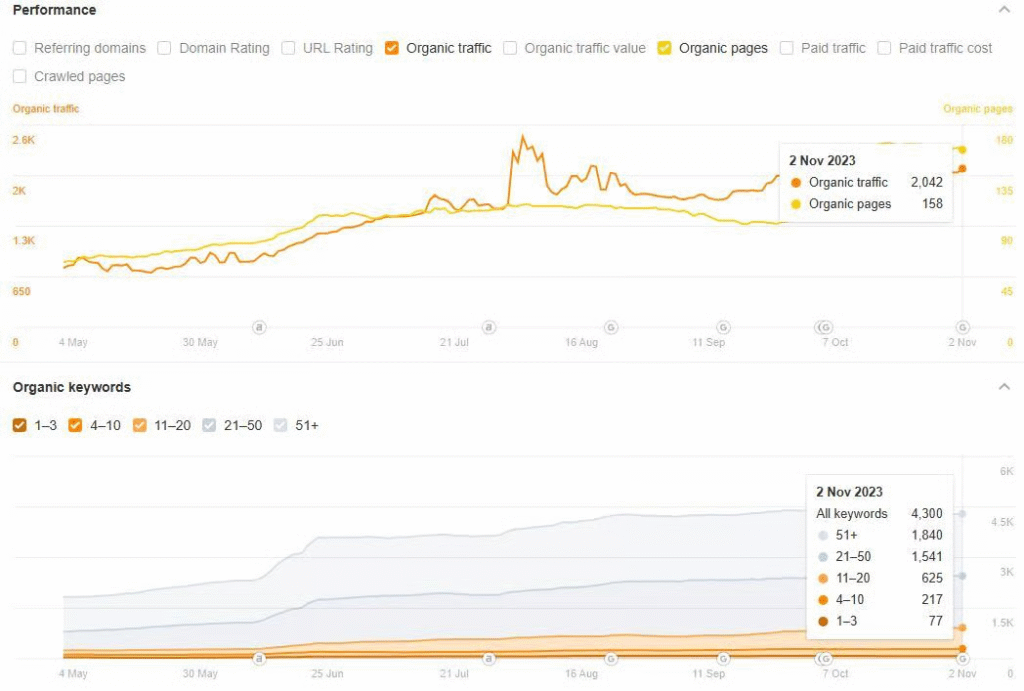Select the "G" marker near 11 Sep in Performance chart
Screen dimensions: 1024x691
pyautogui.click(x=723, y=327)
